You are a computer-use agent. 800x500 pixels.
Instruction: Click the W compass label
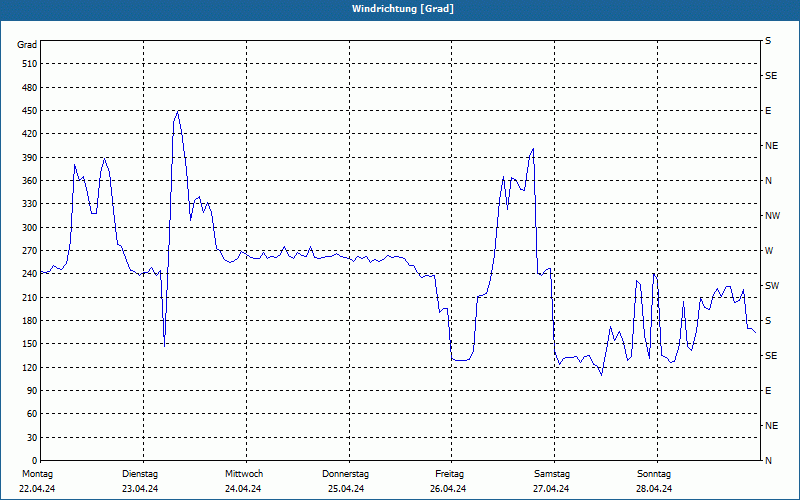pos(769,251)
